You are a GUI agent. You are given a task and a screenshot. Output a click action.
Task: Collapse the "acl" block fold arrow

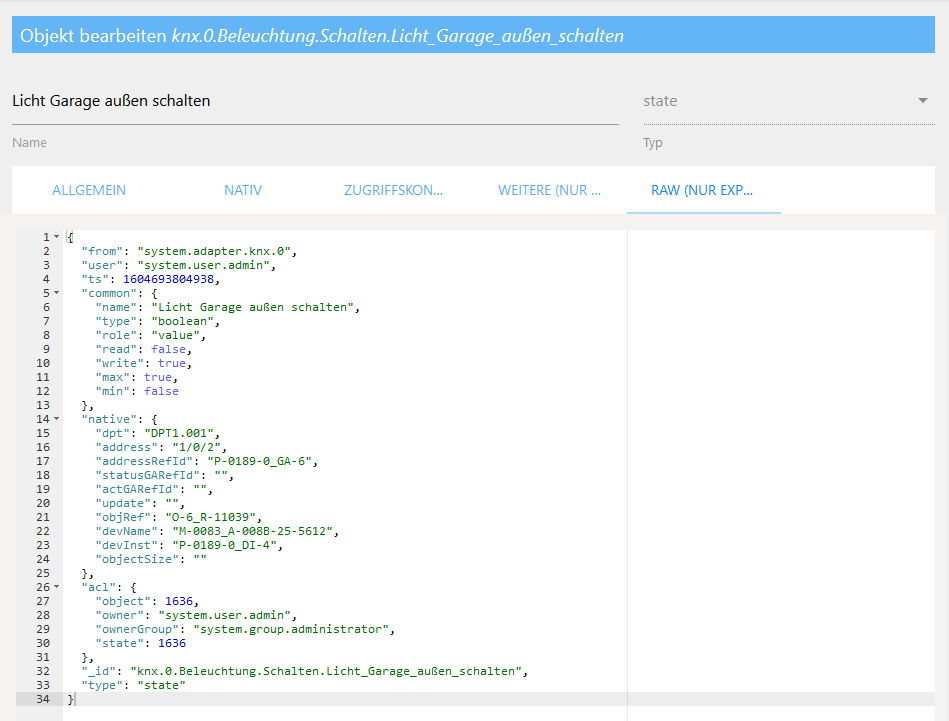(x=57, y=587)
